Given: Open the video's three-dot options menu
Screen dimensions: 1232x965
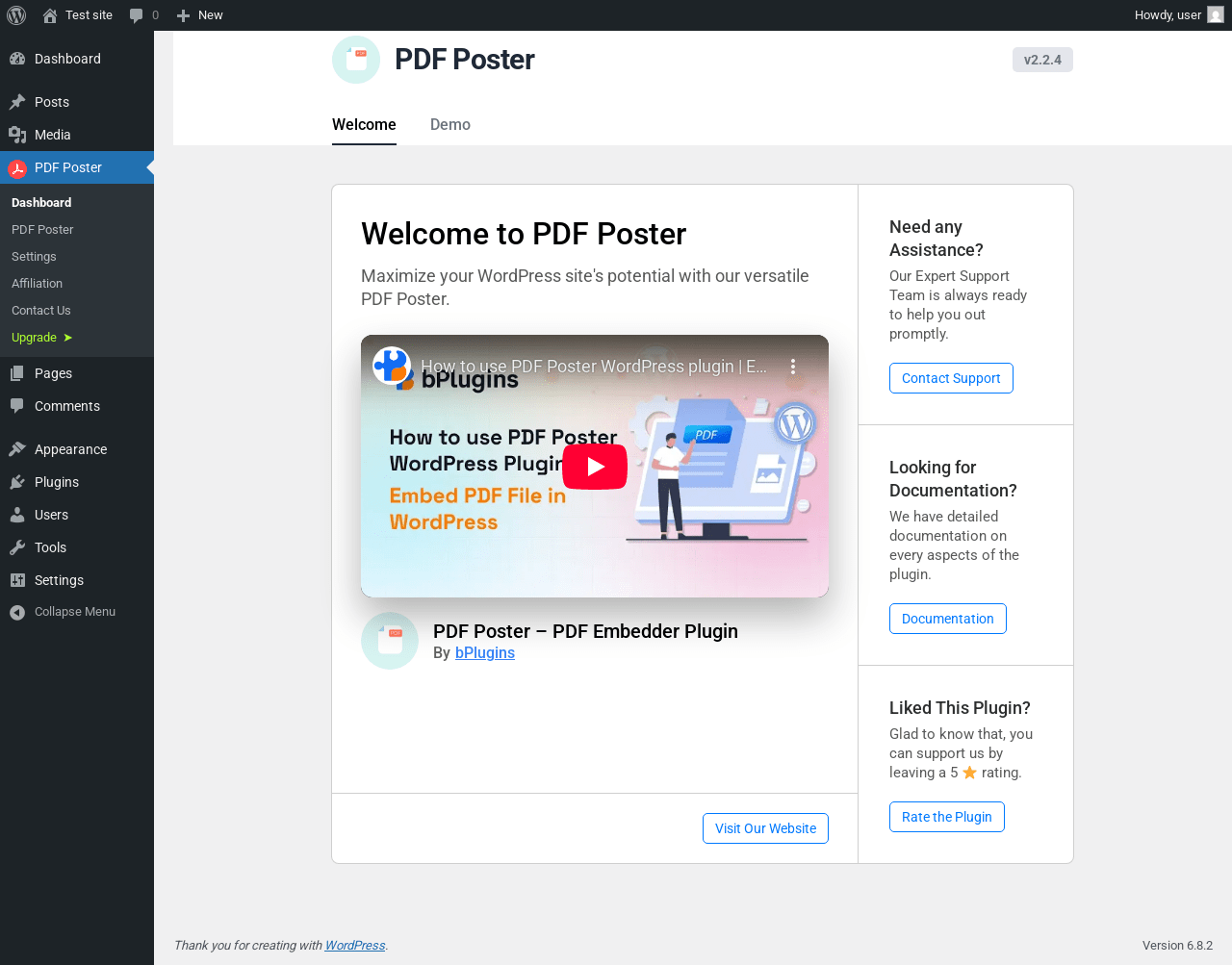Looking at the screenshot, I should (x=793, y=367).
